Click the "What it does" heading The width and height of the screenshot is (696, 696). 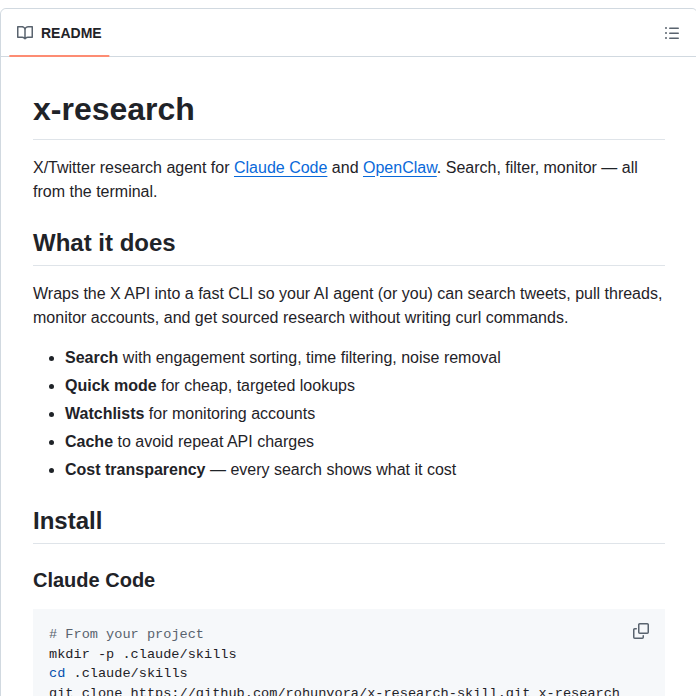(x=104, y=243)
